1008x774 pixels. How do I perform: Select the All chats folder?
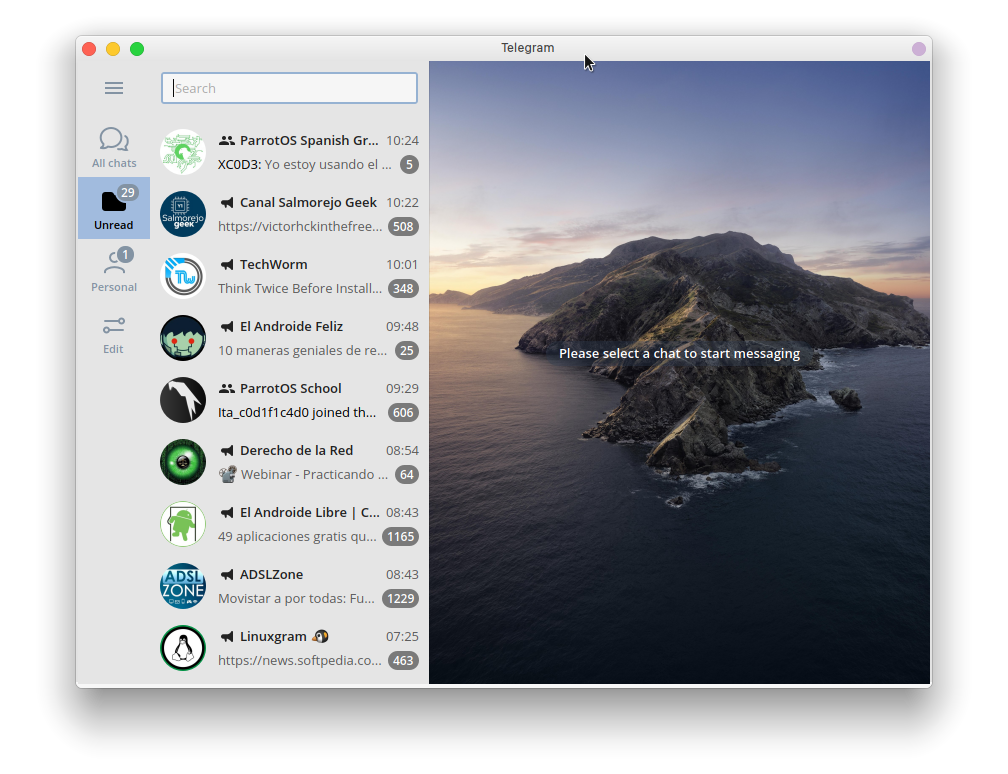[x=114, y=147]
